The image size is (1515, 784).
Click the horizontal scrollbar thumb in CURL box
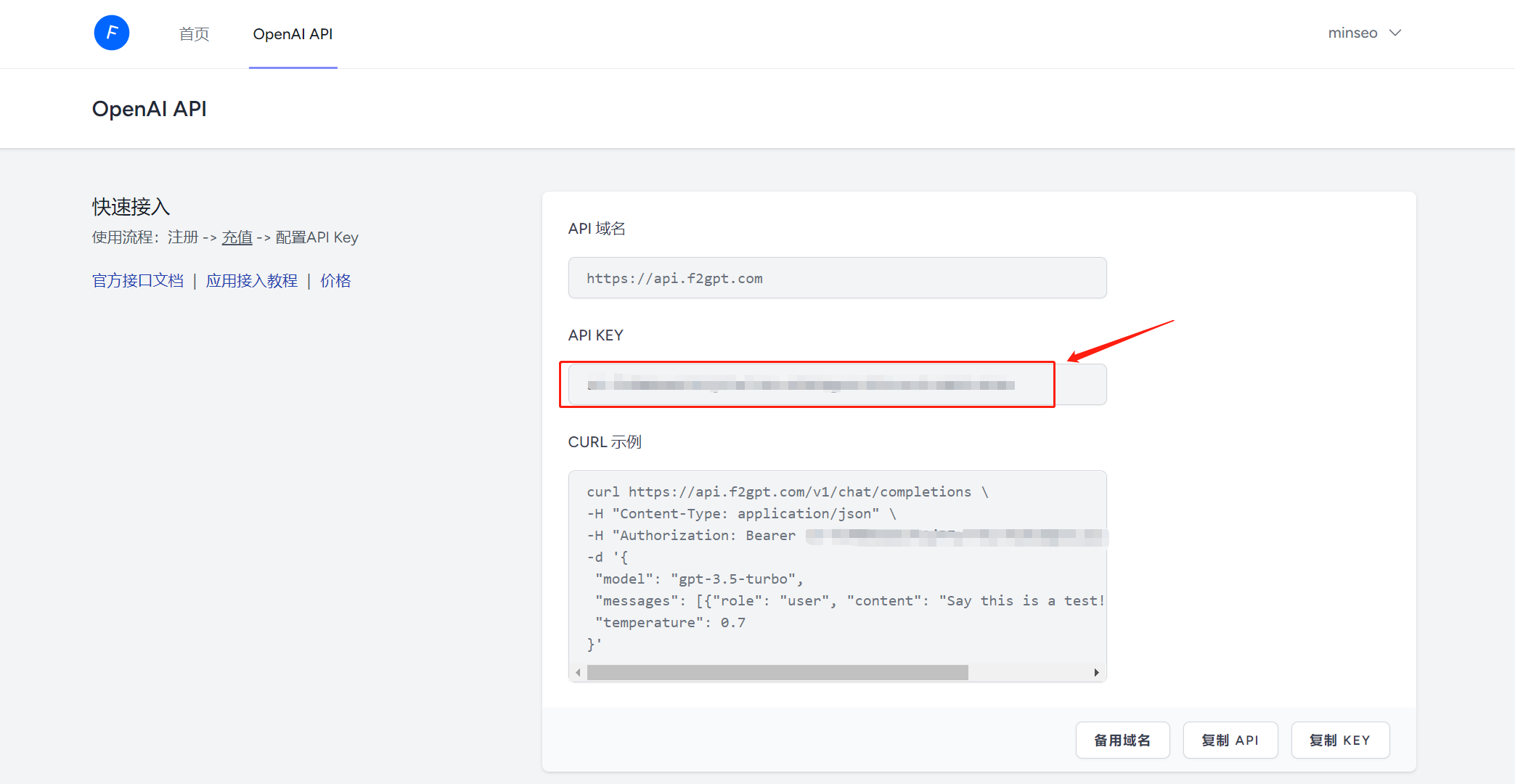[x=777, y=673]
